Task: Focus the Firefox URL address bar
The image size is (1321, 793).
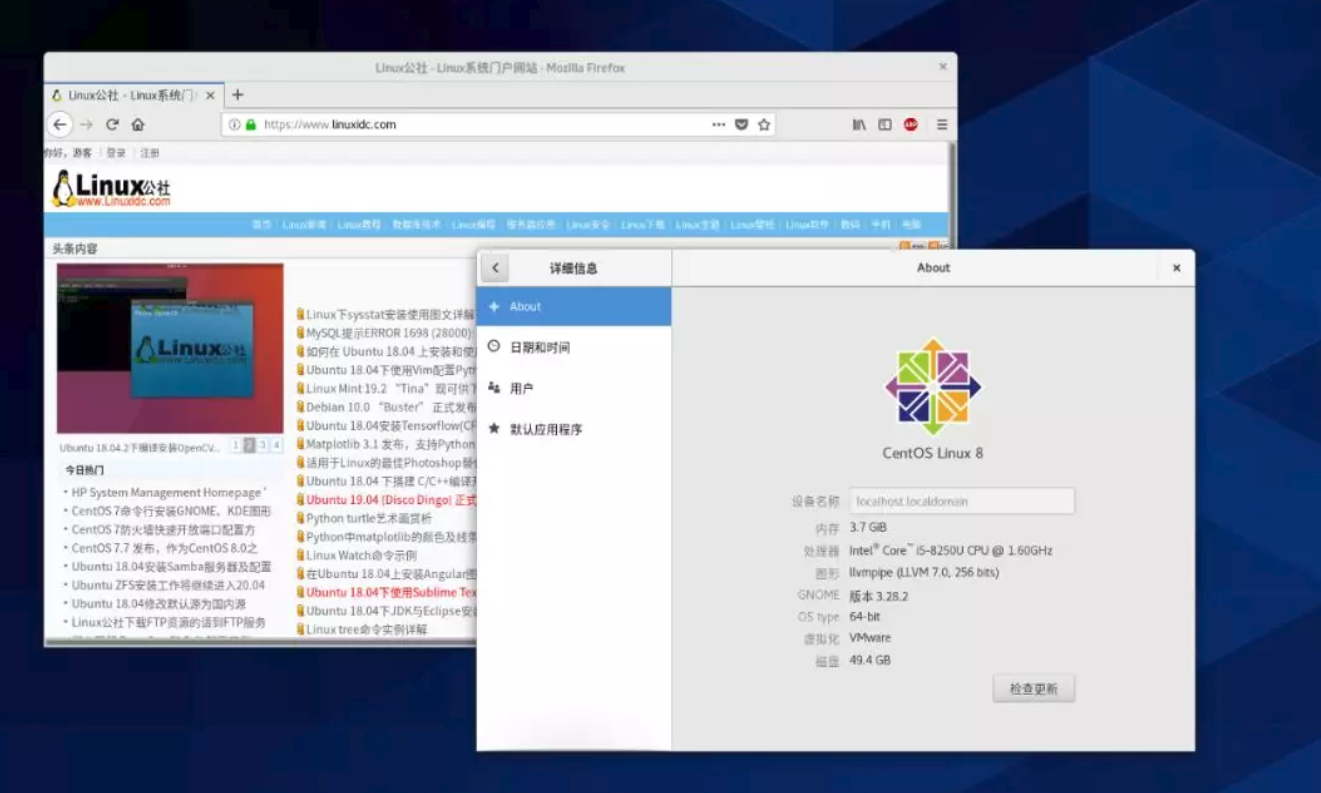Action: click(x=498, y=125)
